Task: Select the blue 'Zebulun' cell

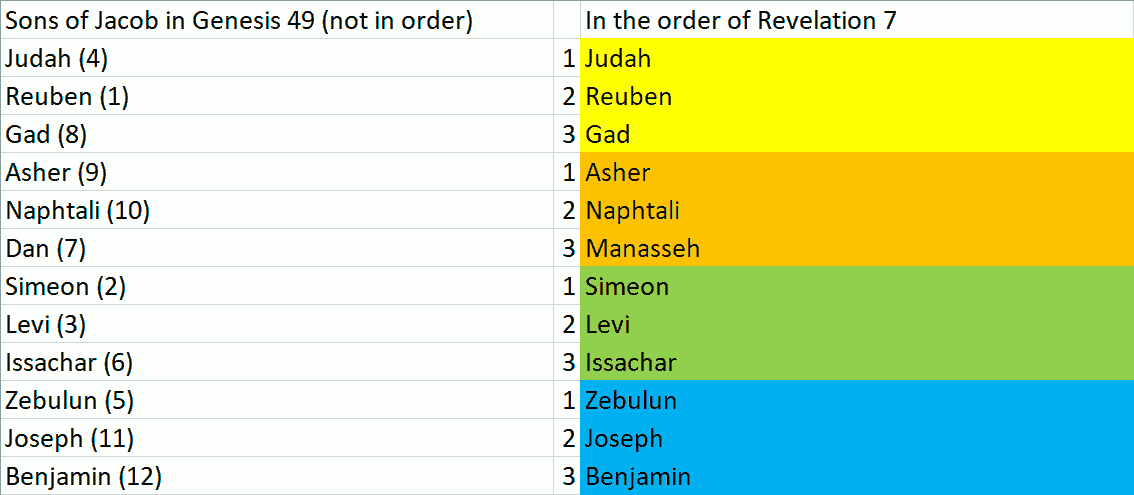Action: (631, 401)
